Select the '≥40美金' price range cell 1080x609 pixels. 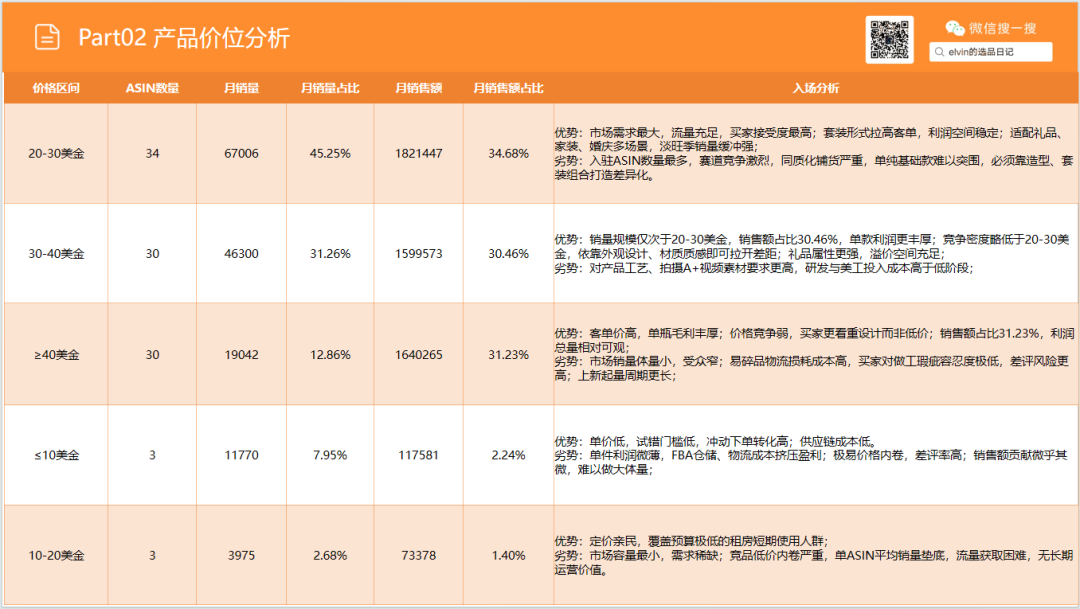(x=56, y=355)
